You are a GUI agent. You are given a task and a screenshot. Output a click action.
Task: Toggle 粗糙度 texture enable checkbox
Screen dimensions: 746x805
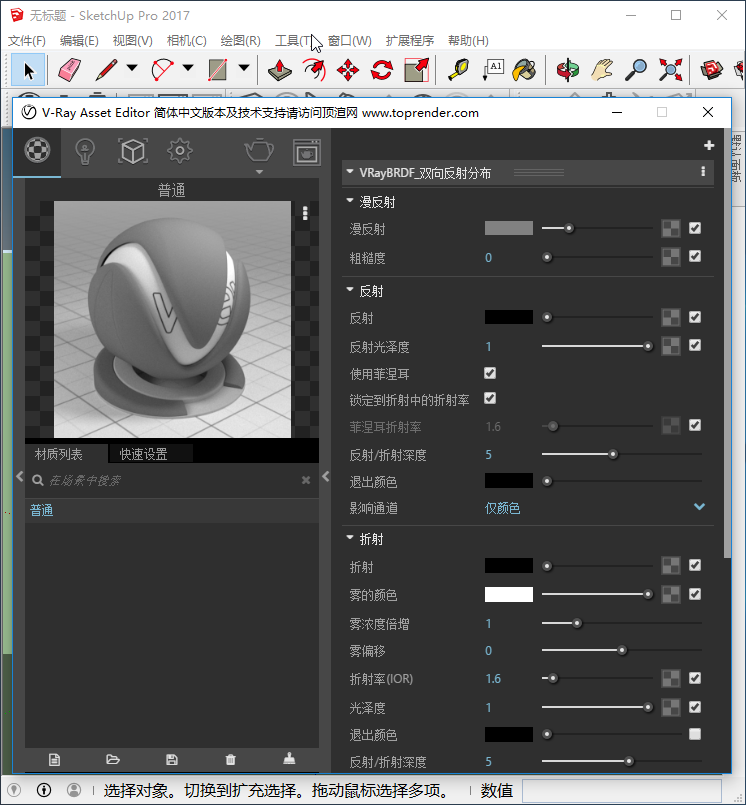click(x=695, y=256)
